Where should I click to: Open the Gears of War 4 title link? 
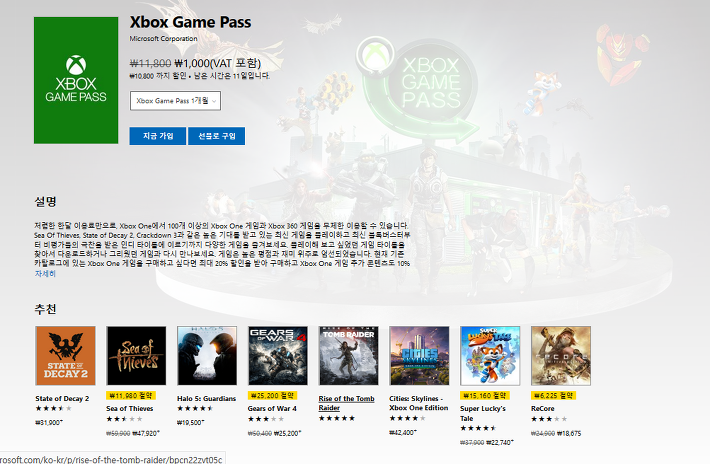(x=272, y=408)
